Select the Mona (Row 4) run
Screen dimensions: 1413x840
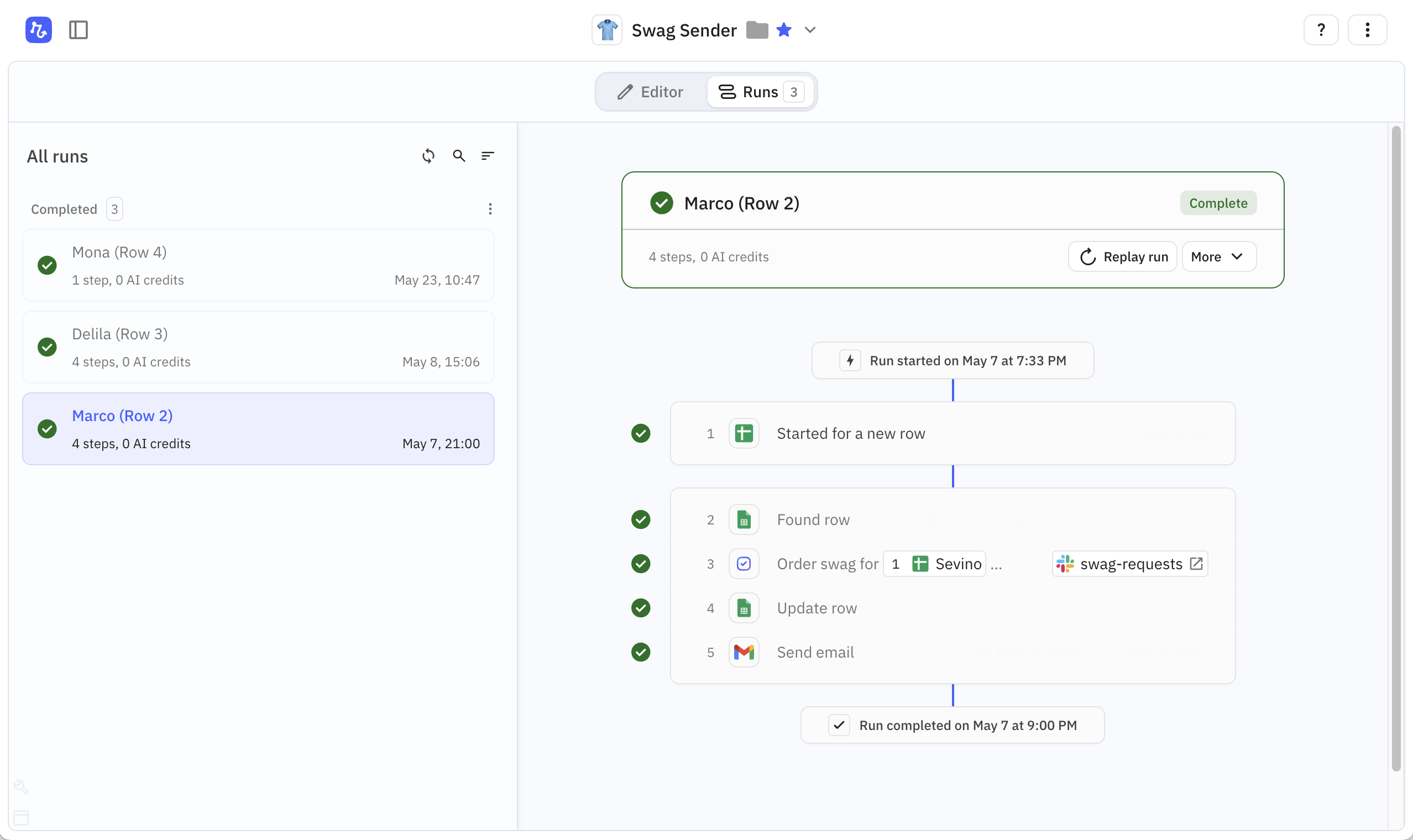pos(258,265)
